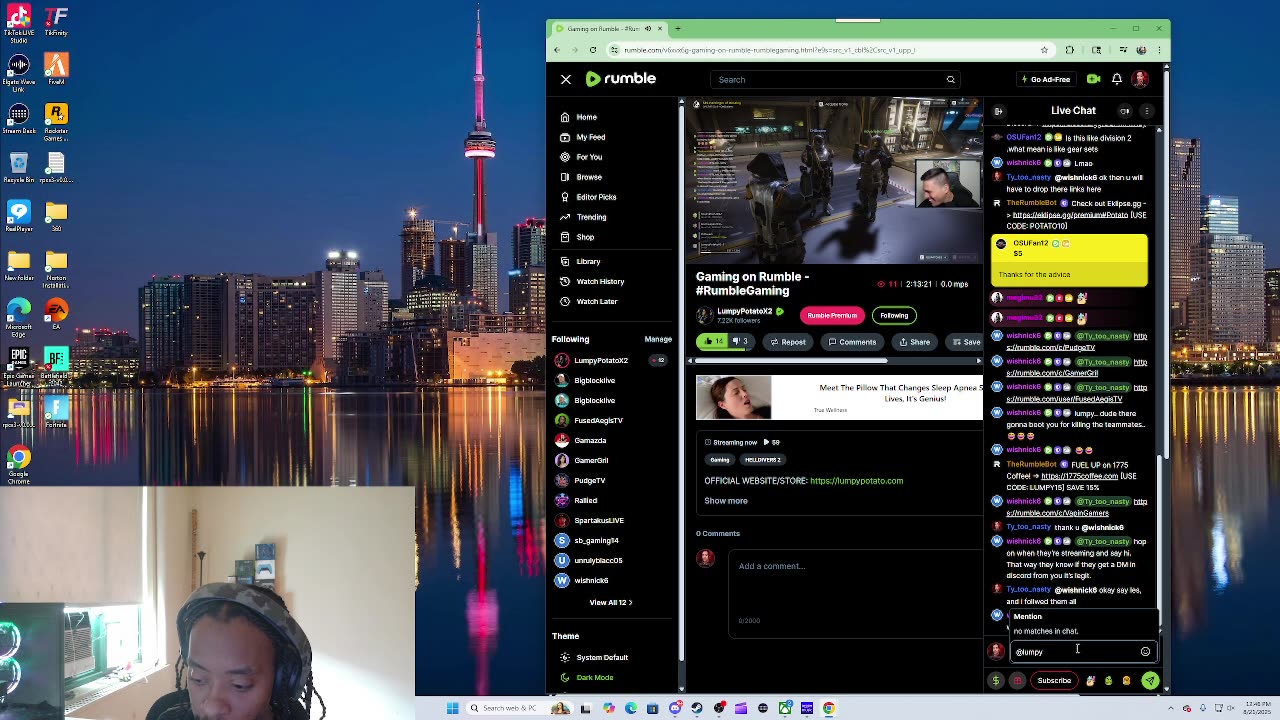Open the chat emoji picker
1280x720 pixels.
1146,652
